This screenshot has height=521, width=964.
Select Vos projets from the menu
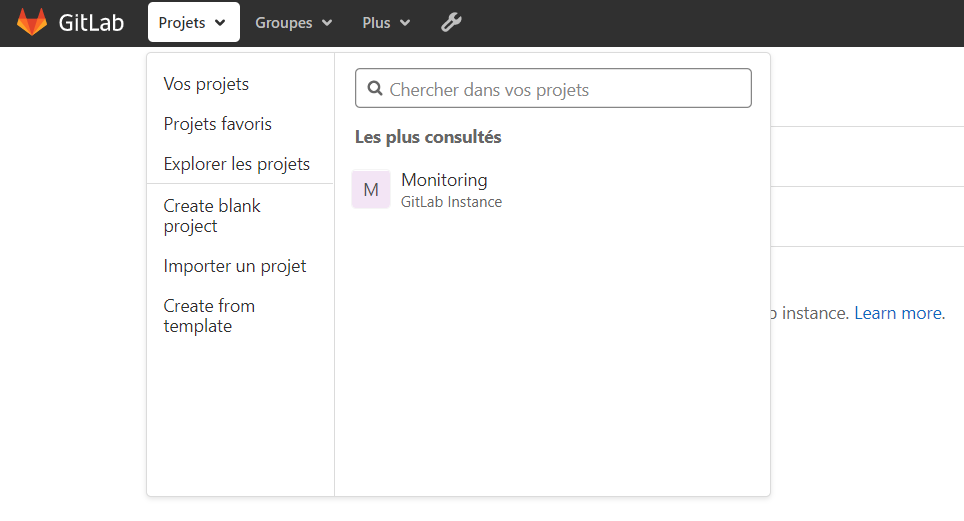(x=206, y=84)
